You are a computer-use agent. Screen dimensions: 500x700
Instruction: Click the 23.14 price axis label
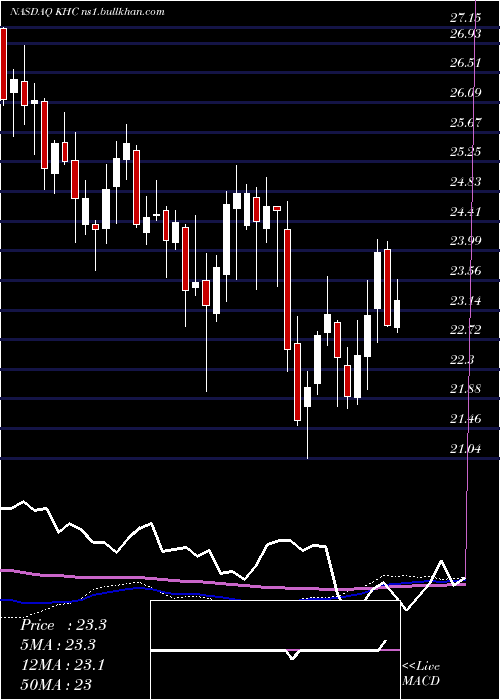[x=466, y=300]
